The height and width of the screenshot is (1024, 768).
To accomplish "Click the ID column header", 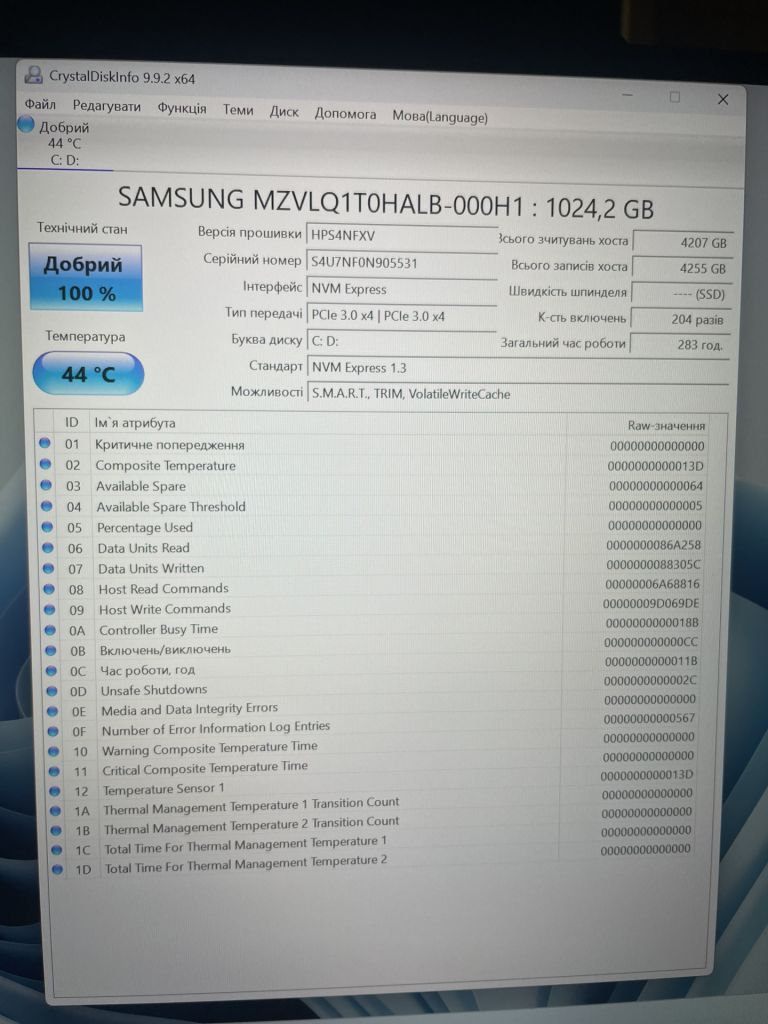I will point(71,423).
